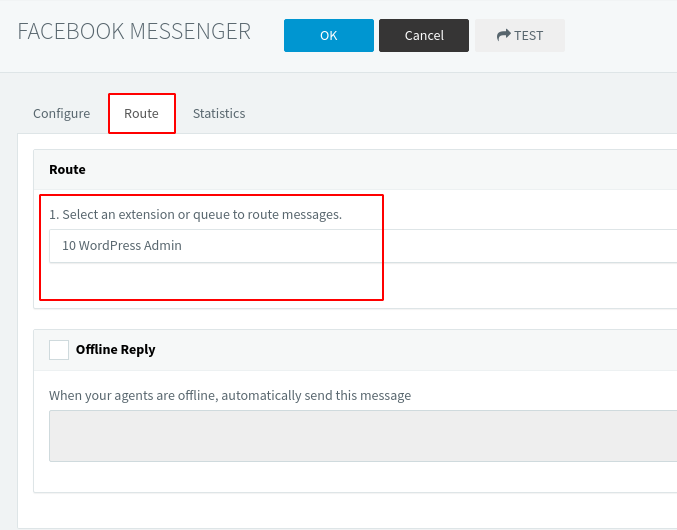Image resolution: width=677 pixels, height=530 pixels.
Task: Click the 'Offline Reply' label
Action: pyautogui.click(x=116, y=350)
